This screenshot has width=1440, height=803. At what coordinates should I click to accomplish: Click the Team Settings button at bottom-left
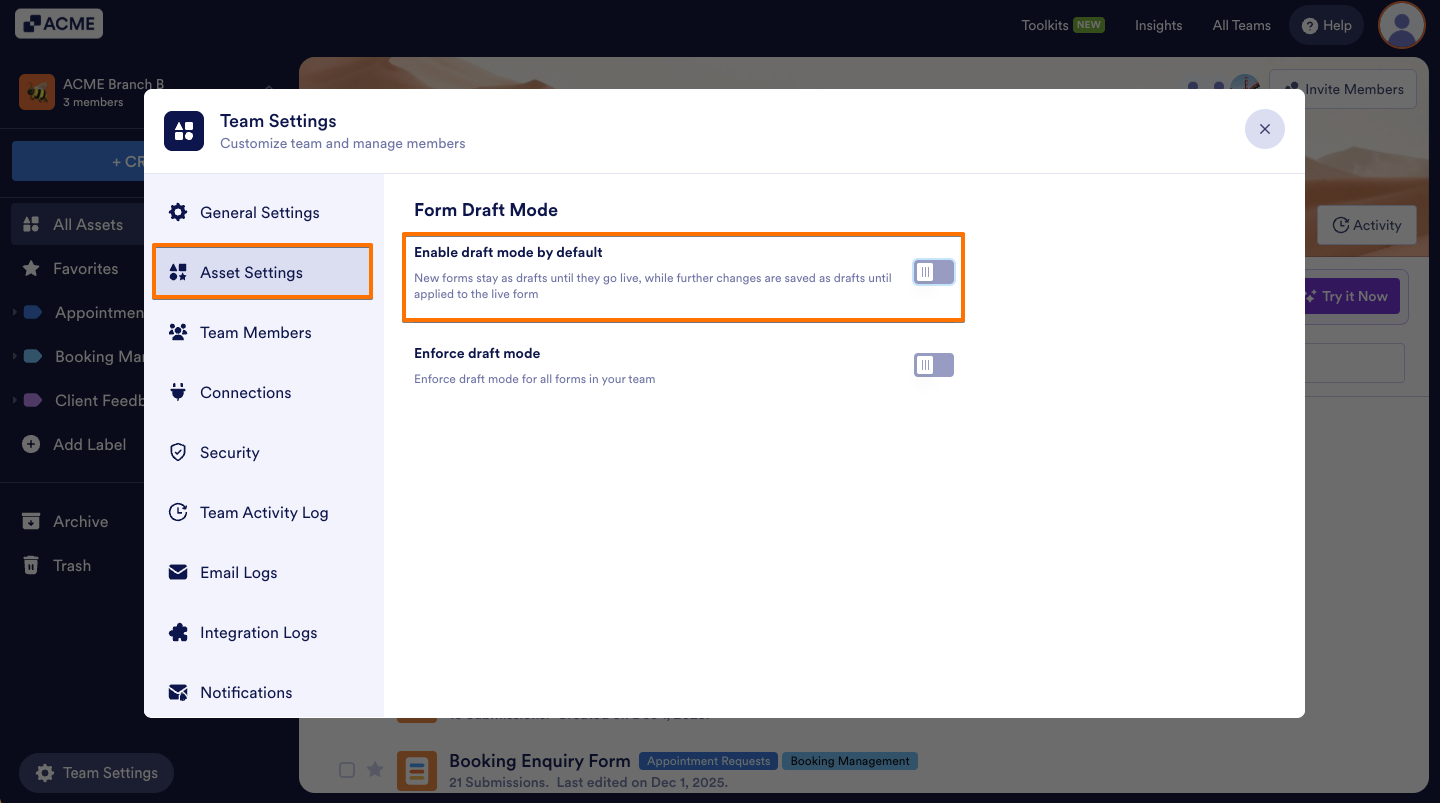pyautogui.click(x=96, y=773)
